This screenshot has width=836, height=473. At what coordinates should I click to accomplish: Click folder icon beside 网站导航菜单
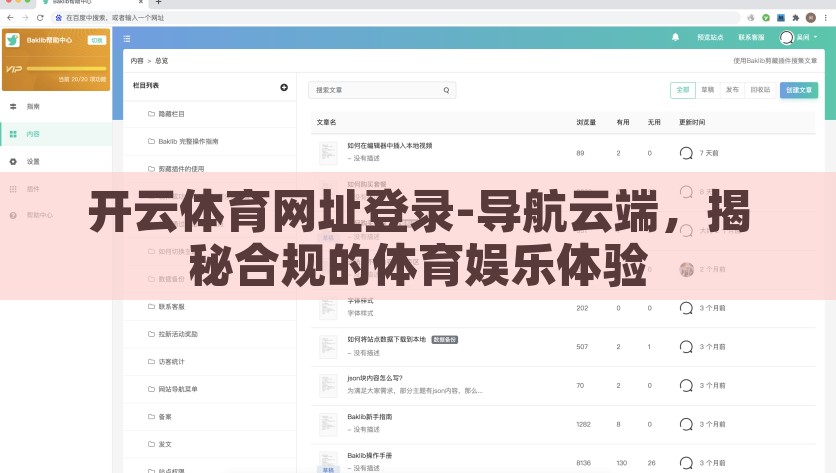point(151,389)
